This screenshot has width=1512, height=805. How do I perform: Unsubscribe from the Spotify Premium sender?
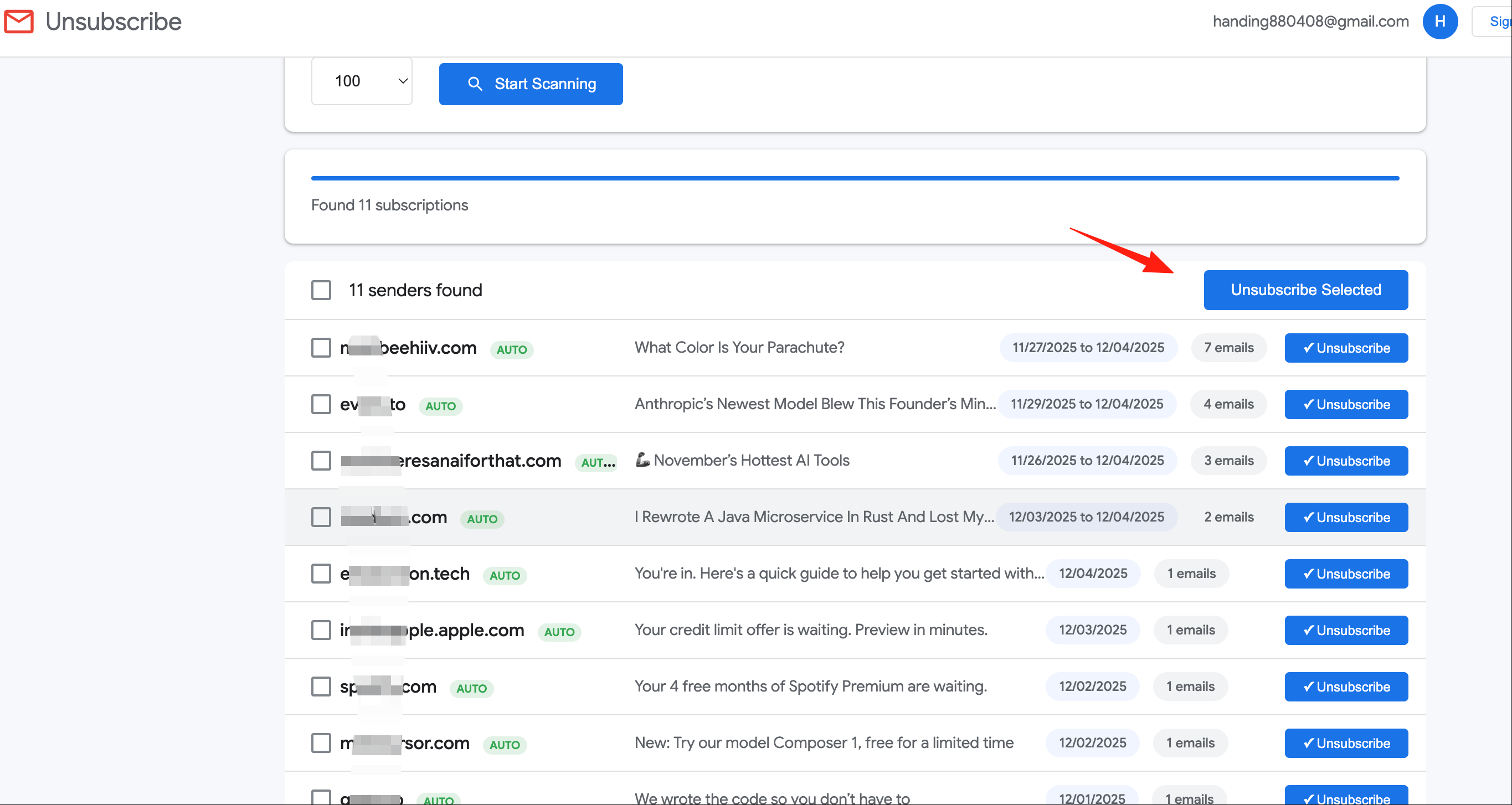coord(1346,687)
